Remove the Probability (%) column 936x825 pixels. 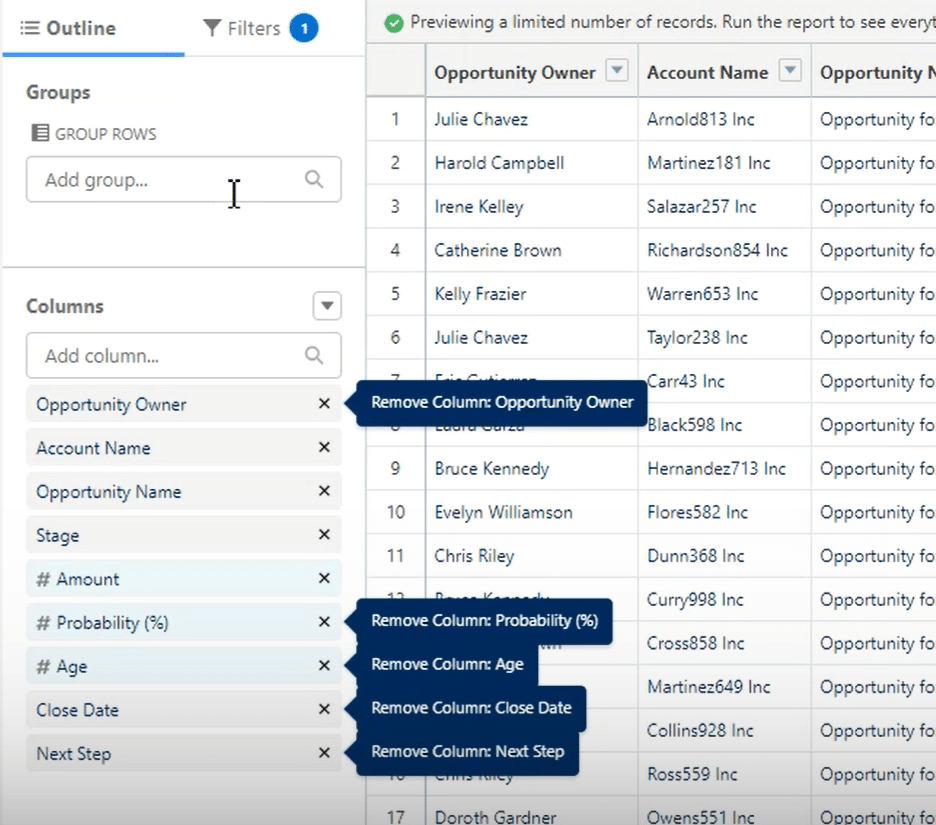click(x=324, y=622)
